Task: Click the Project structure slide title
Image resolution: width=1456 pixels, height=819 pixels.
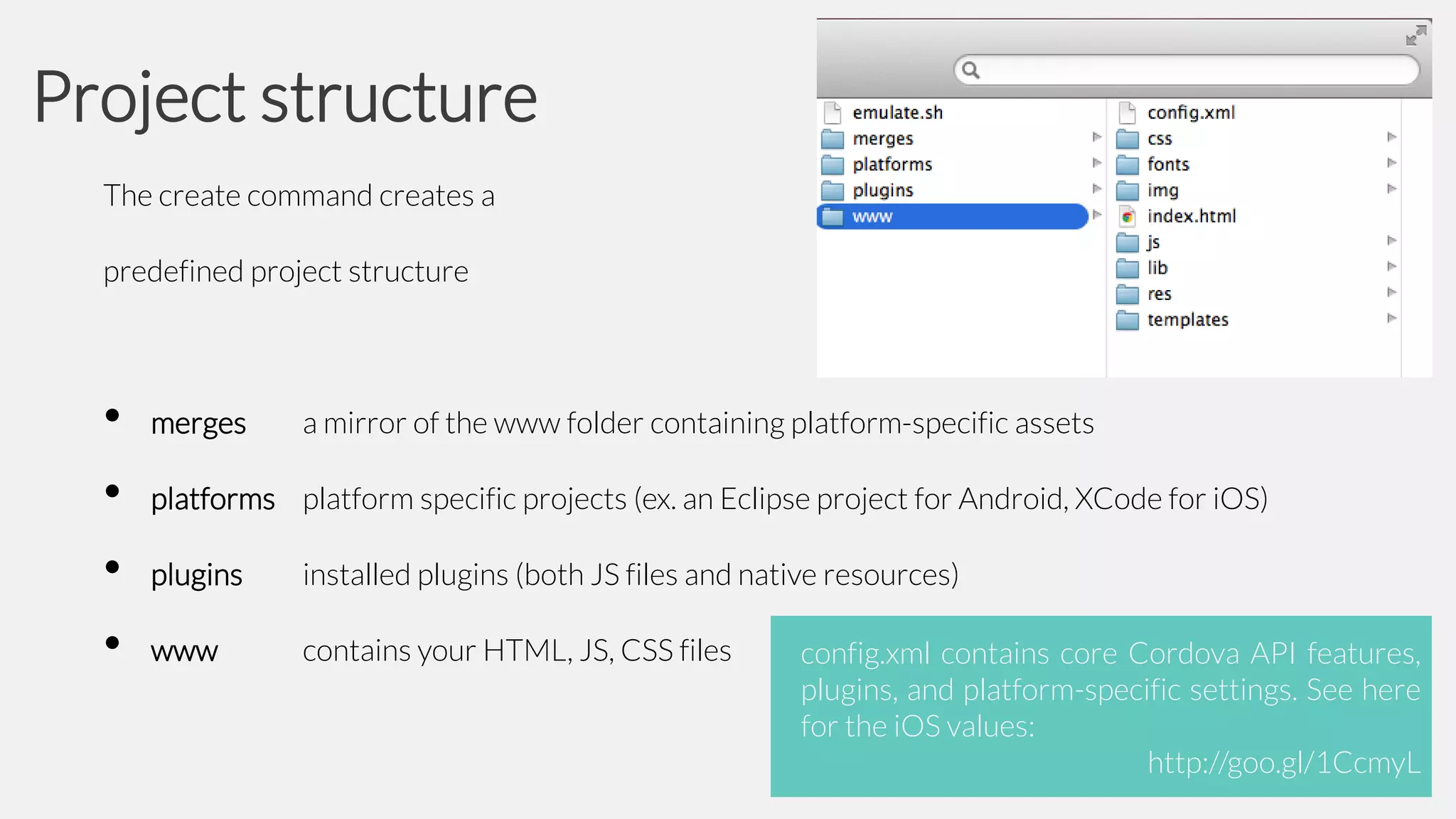Action: coord(285,97)
